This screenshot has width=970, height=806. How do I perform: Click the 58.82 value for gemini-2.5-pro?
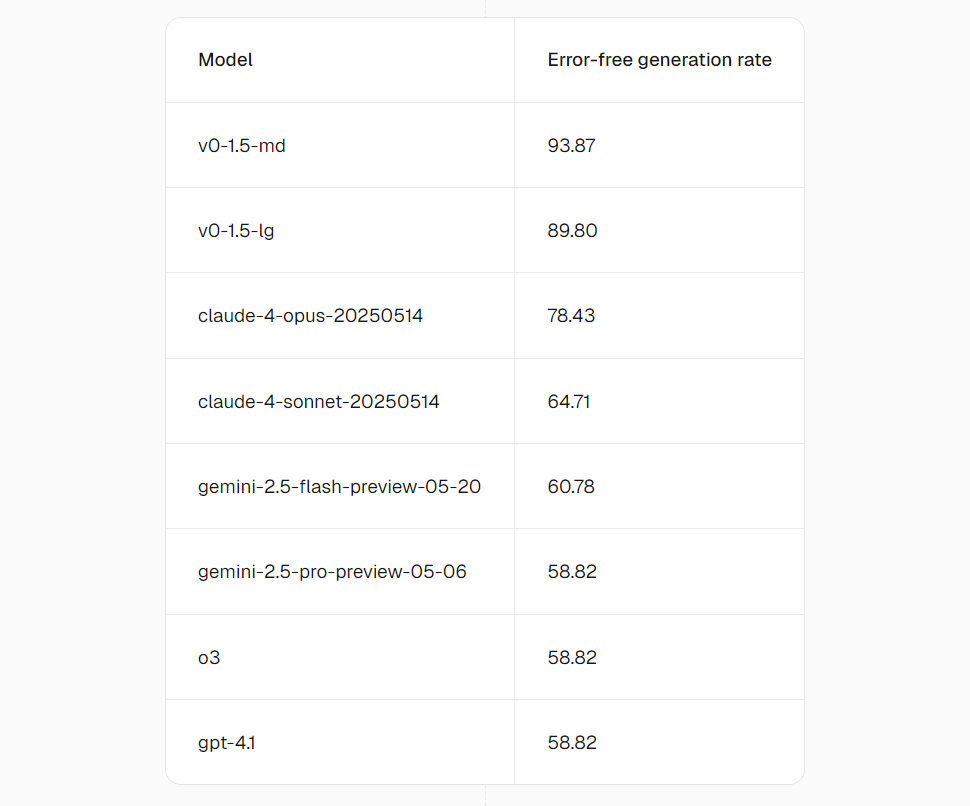click(571, 572)
